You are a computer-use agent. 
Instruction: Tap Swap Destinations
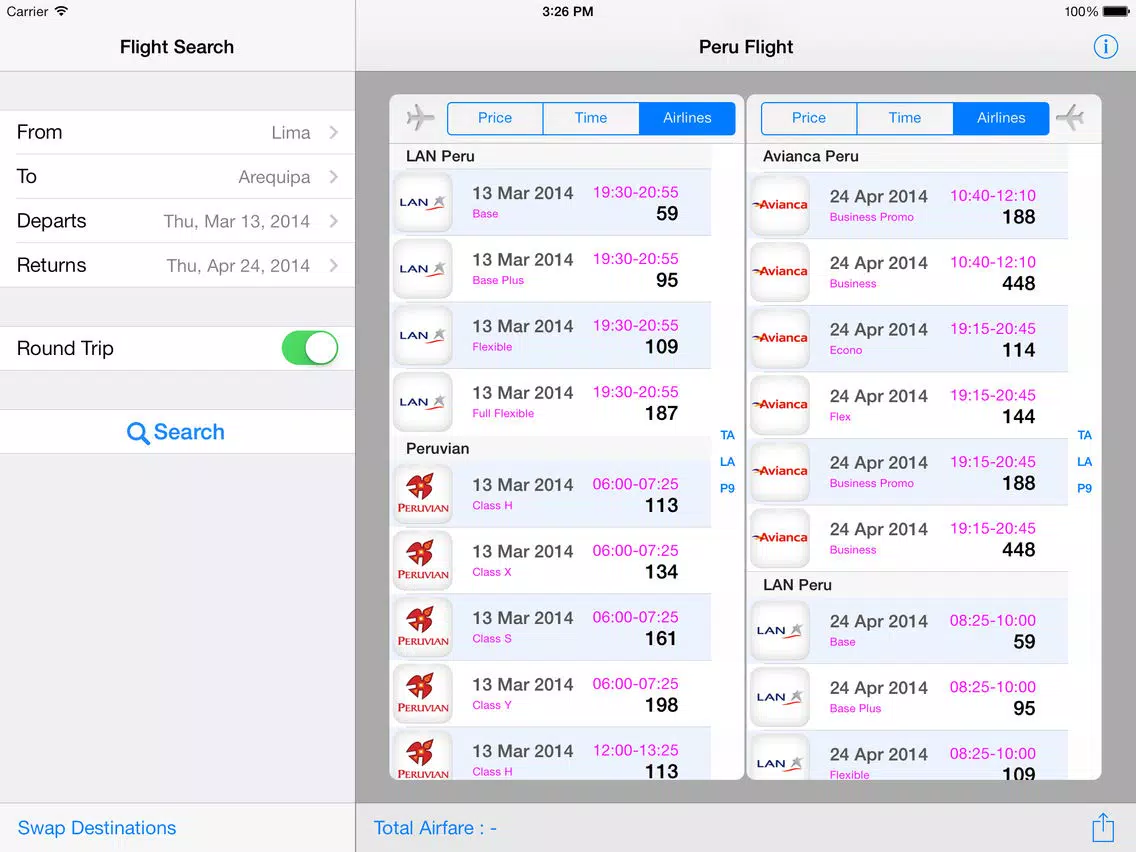[96, 827]
